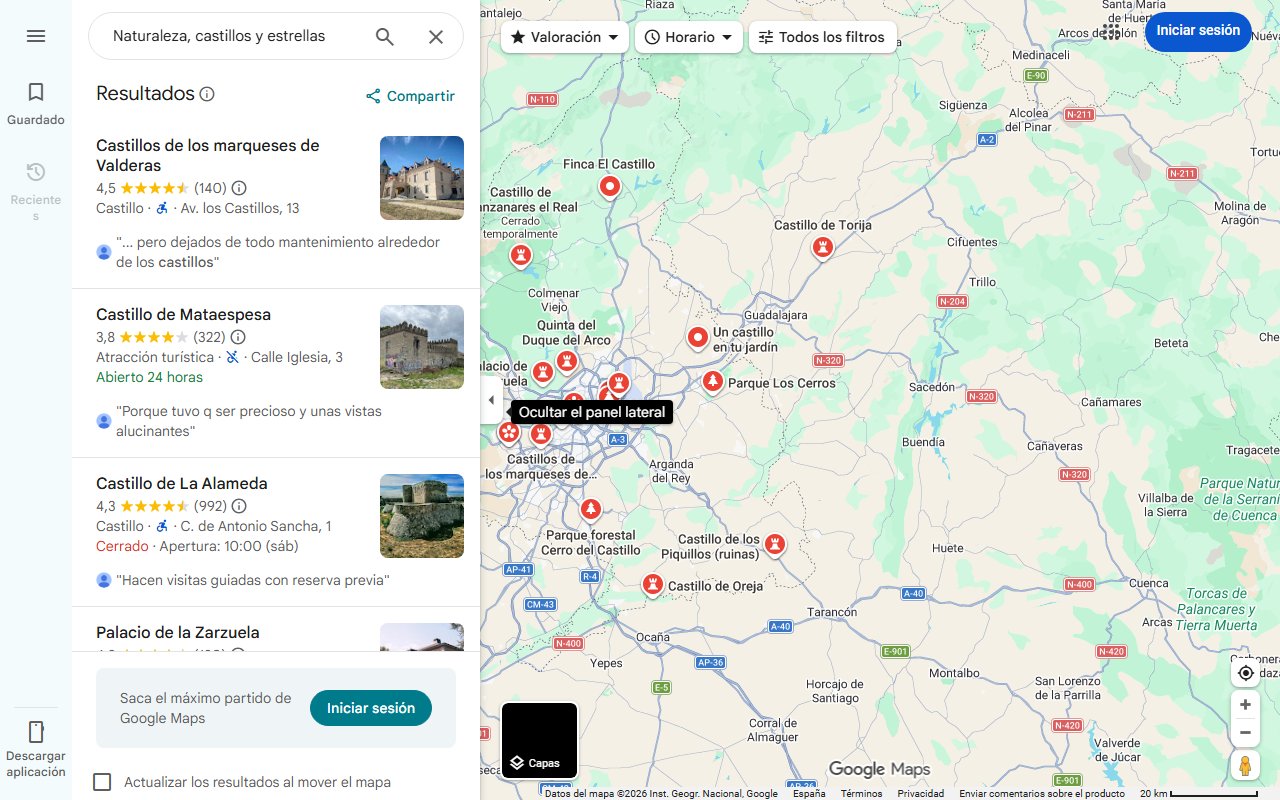The width and height of the screenshot is (1280, 800).
Task: Open the hamburger navigation menu
Action: (x=36, y=36)
